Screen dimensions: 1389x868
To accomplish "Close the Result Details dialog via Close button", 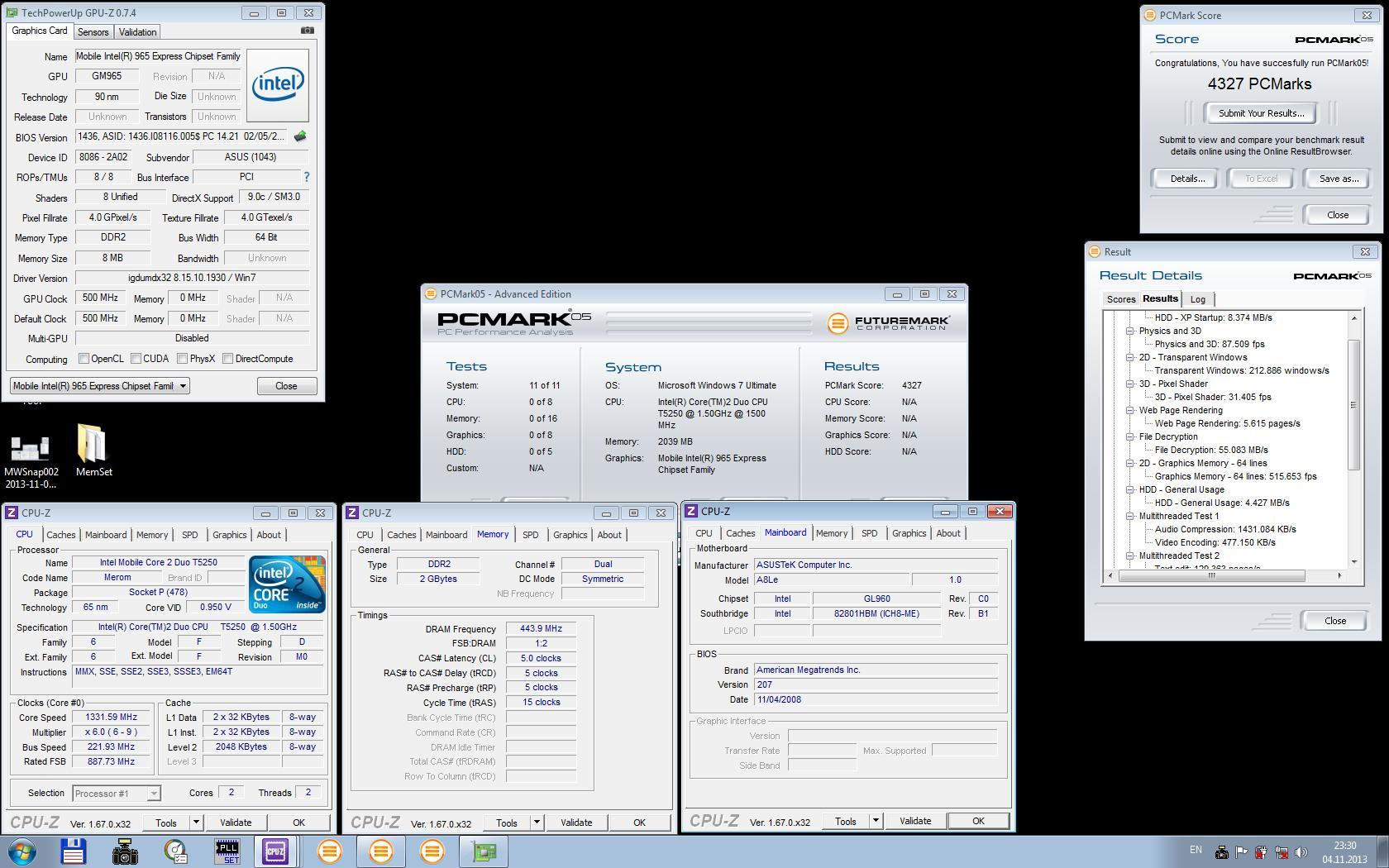I will pyautogui.click(x=1334, y=621).
